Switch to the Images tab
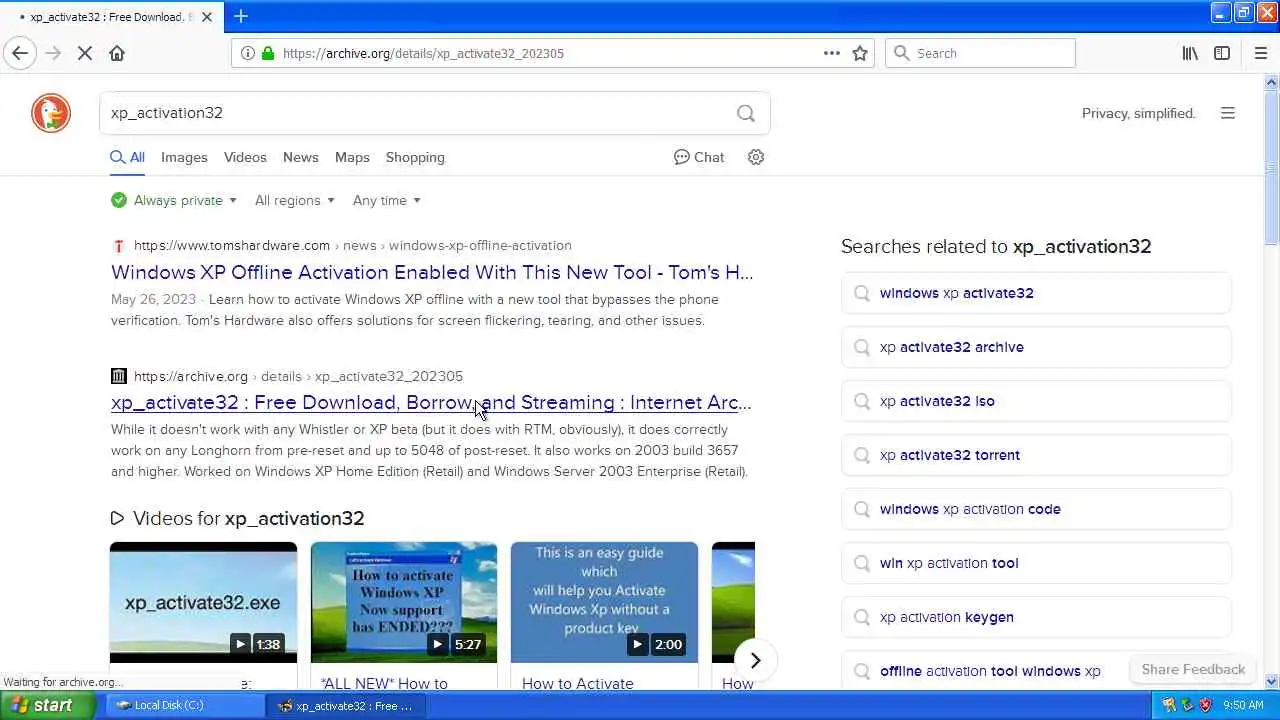The height and width of the screenshot is (720, 1280). [x=184, y=157]
